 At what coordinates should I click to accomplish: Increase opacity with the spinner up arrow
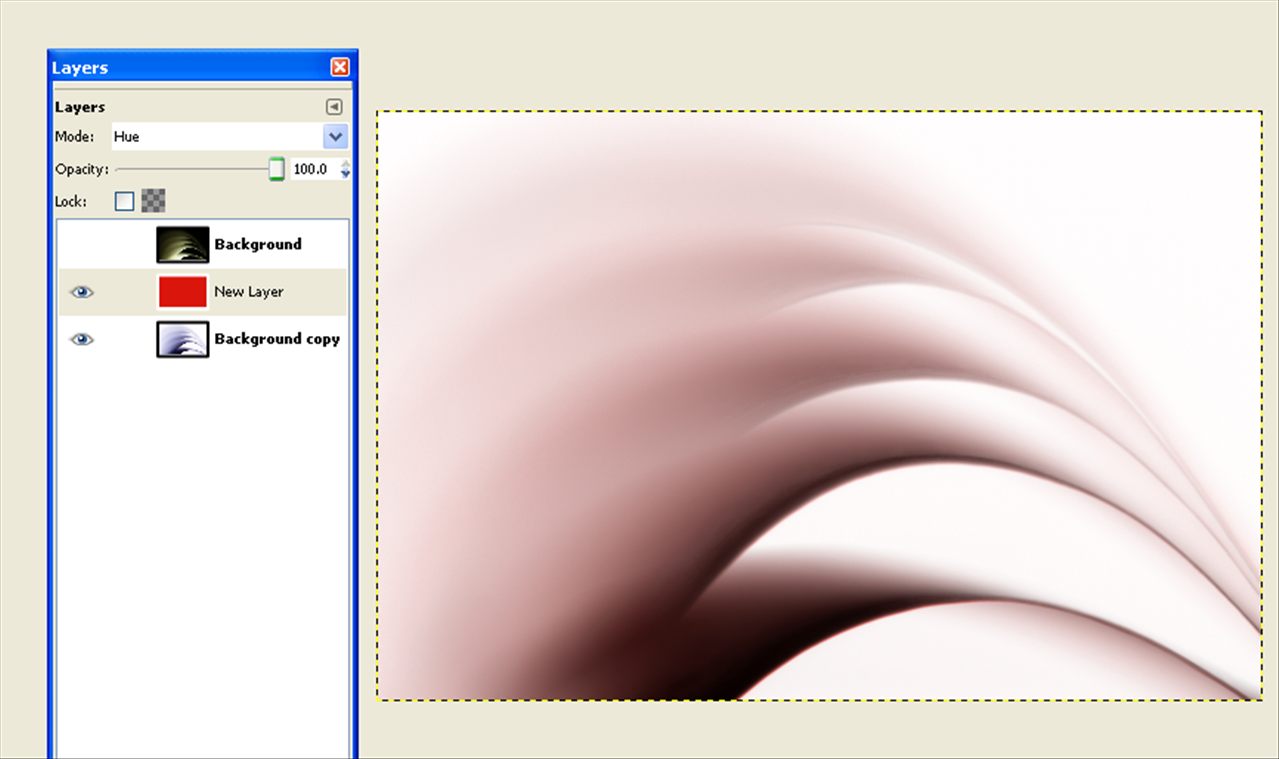point(346,164)
